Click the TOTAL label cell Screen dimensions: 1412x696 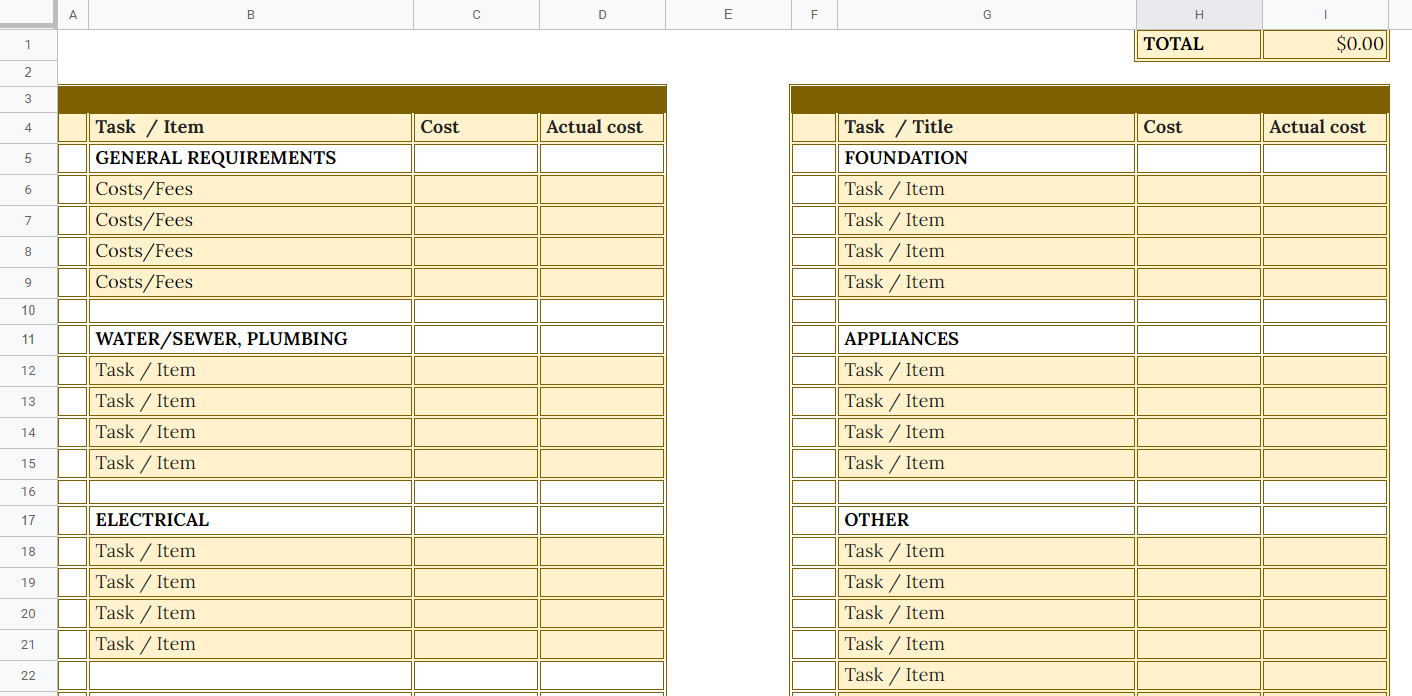[1197, 44]
